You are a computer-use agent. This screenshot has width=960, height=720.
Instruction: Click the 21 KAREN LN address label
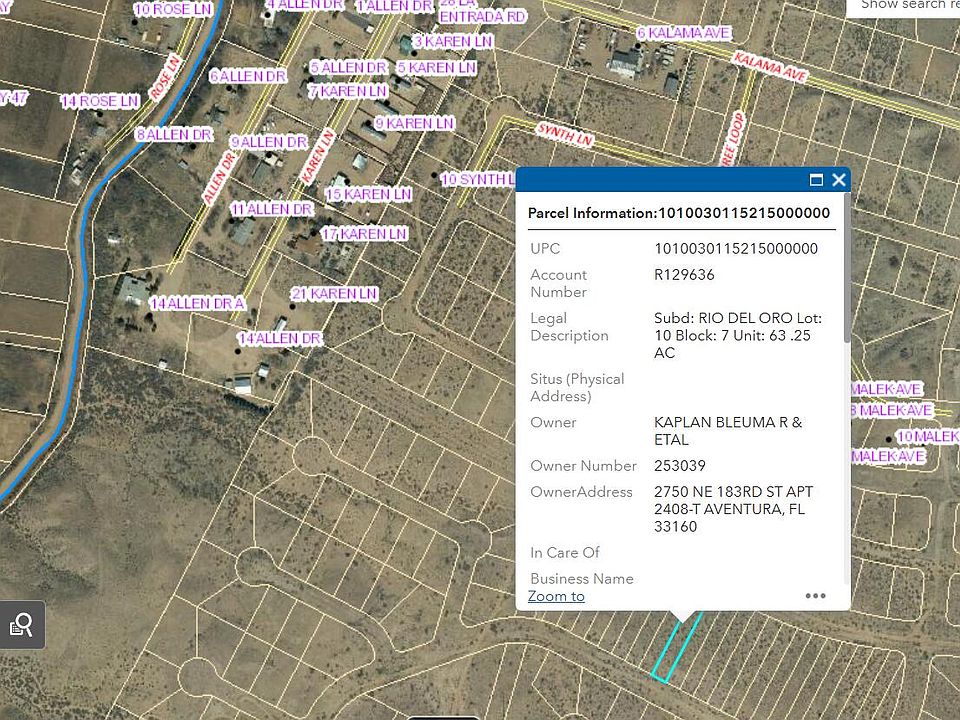[334, 294]
